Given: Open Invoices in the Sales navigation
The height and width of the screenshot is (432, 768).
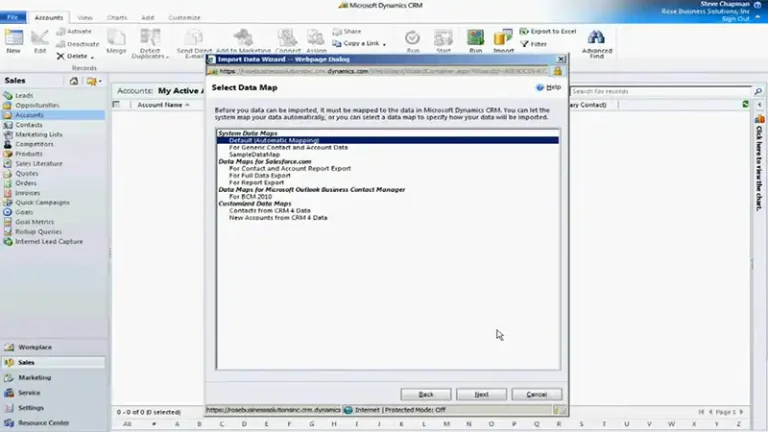Looking at the screenshot, I should [27, 193].
